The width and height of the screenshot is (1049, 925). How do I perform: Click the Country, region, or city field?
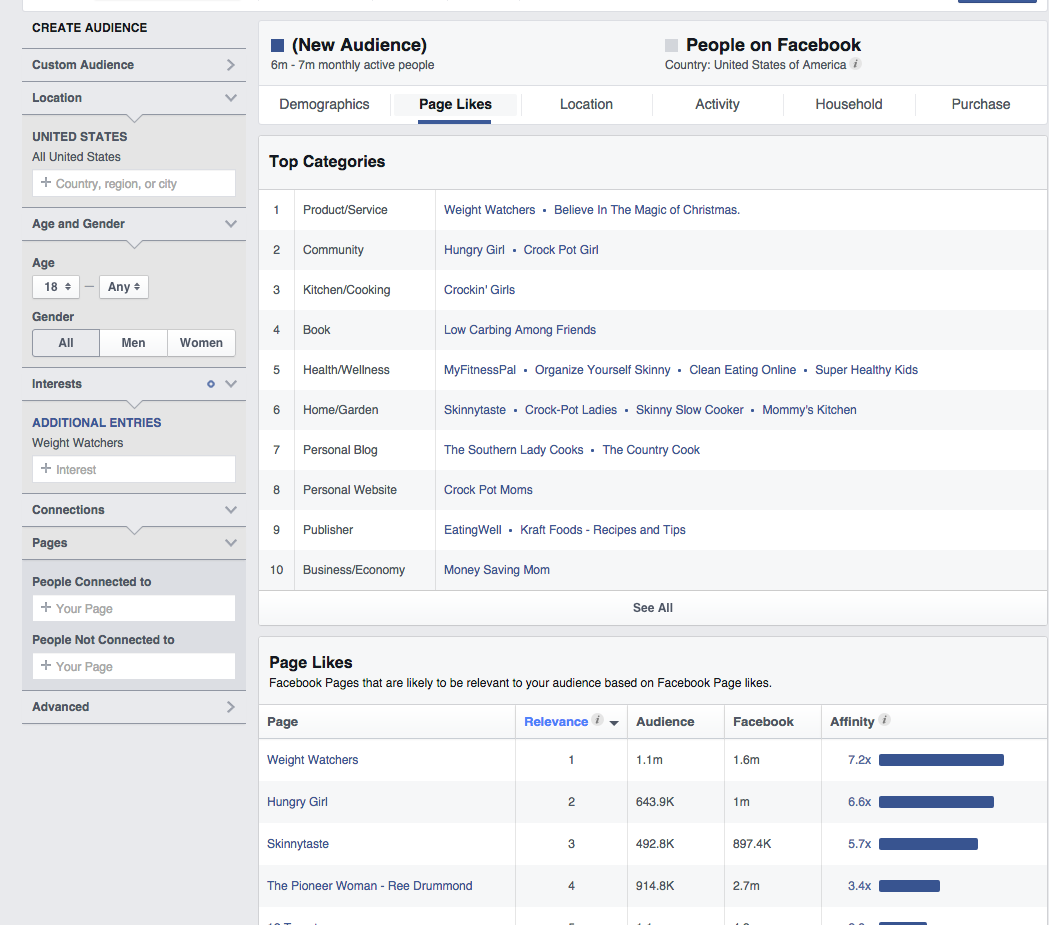[x=134, y=184]
